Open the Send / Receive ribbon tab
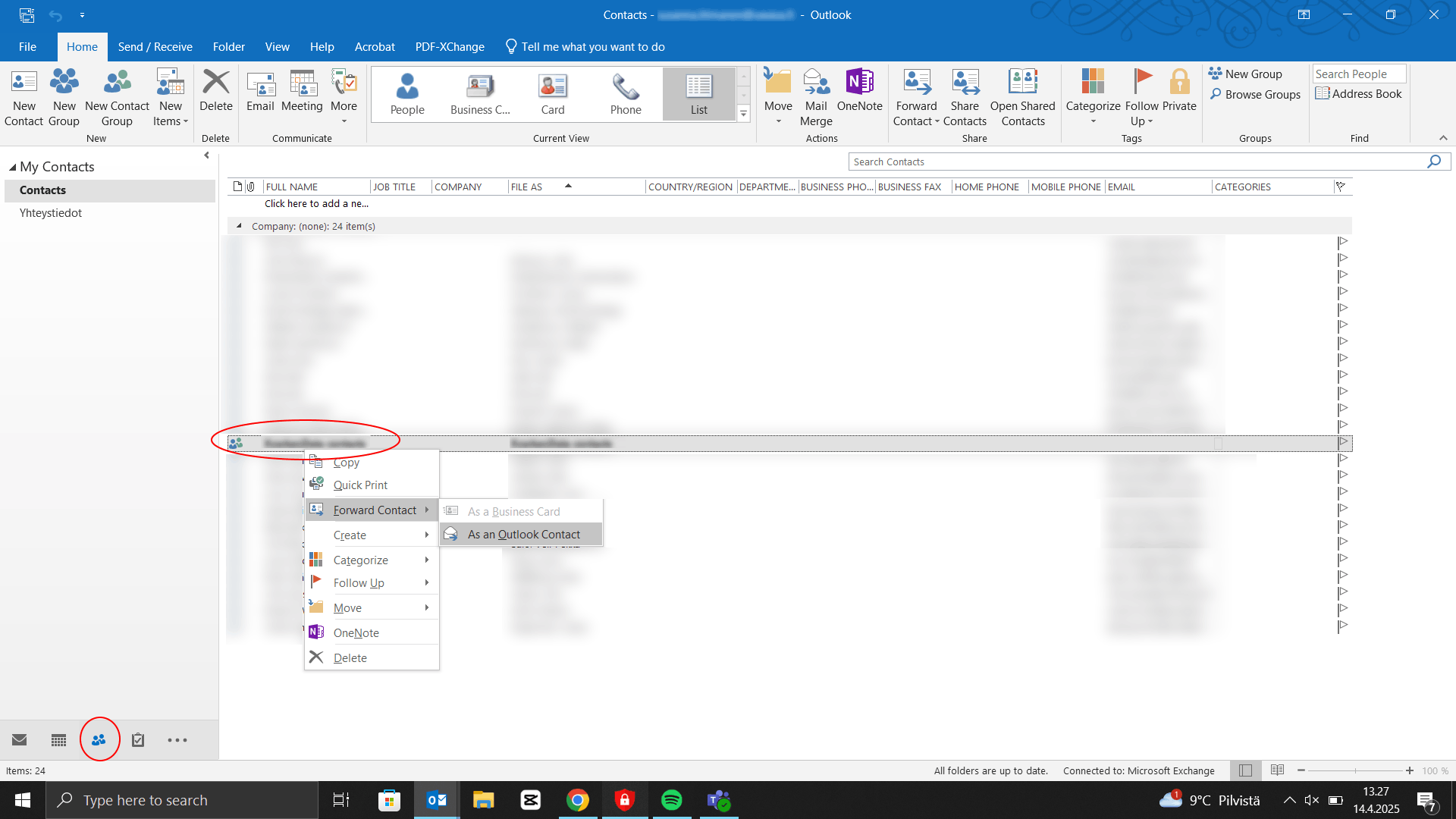Image resolution: width=1456 pixels, height=819 pixels. (155, 47)
